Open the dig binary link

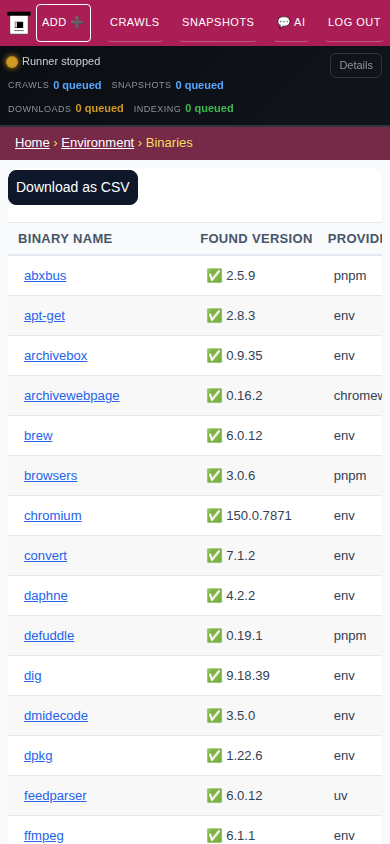tap(33, 676)
